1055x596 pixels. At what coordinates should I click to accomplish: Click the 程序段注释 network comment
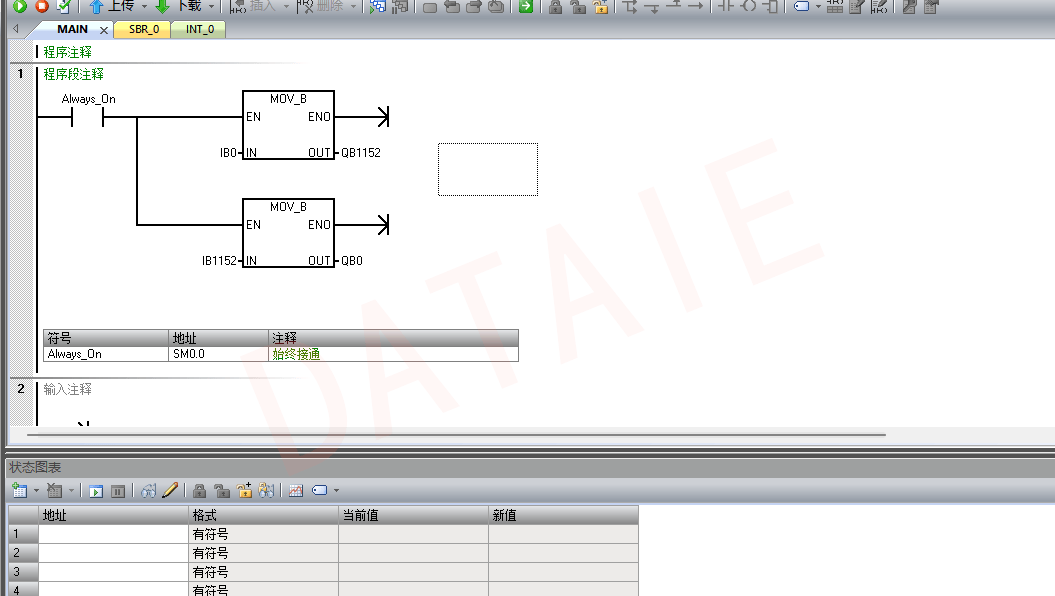click(73, 74)
